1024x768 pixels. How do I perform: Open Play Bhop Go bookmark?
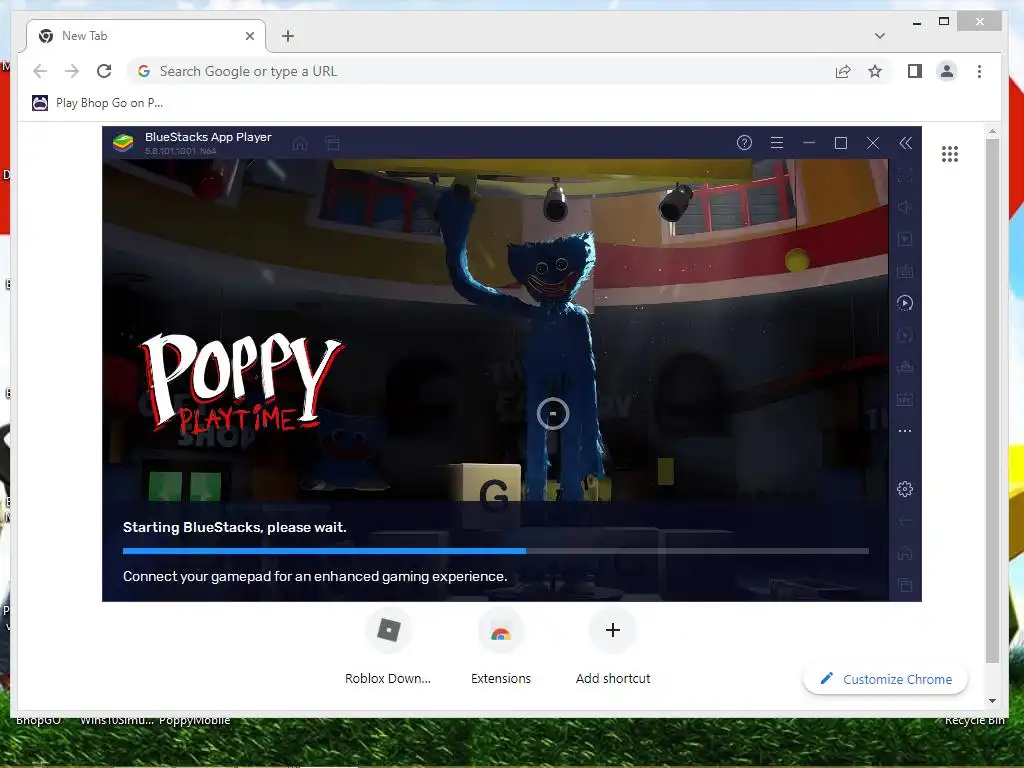pos(97,103)
